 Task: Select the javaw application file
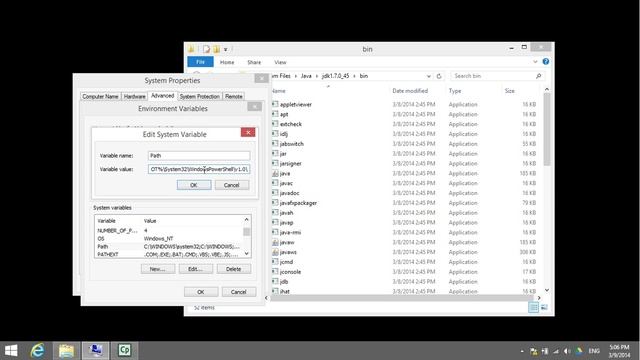287,242
